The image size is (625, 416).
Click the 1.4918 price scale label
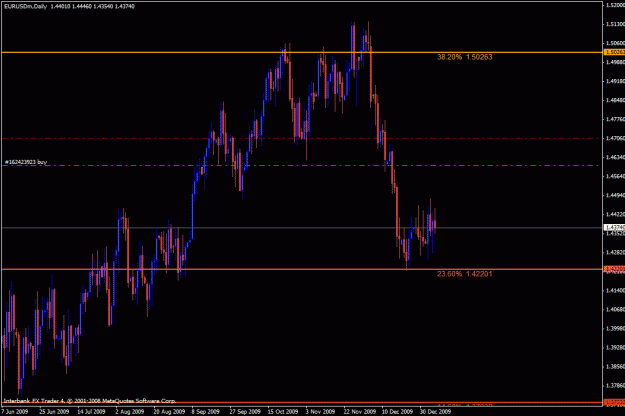[x=615, y=81]
